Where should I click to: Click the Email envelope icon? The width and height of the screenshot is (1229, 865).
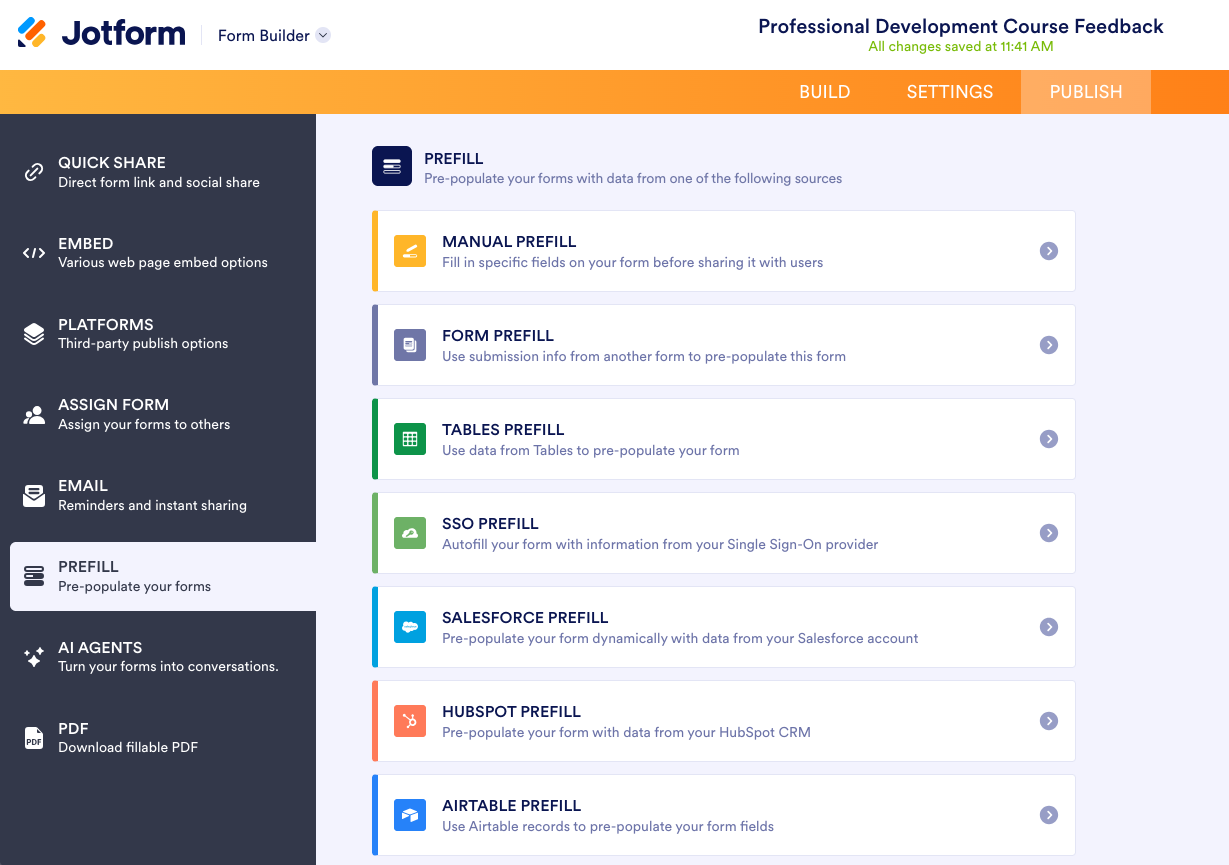[x=34, y=495]
